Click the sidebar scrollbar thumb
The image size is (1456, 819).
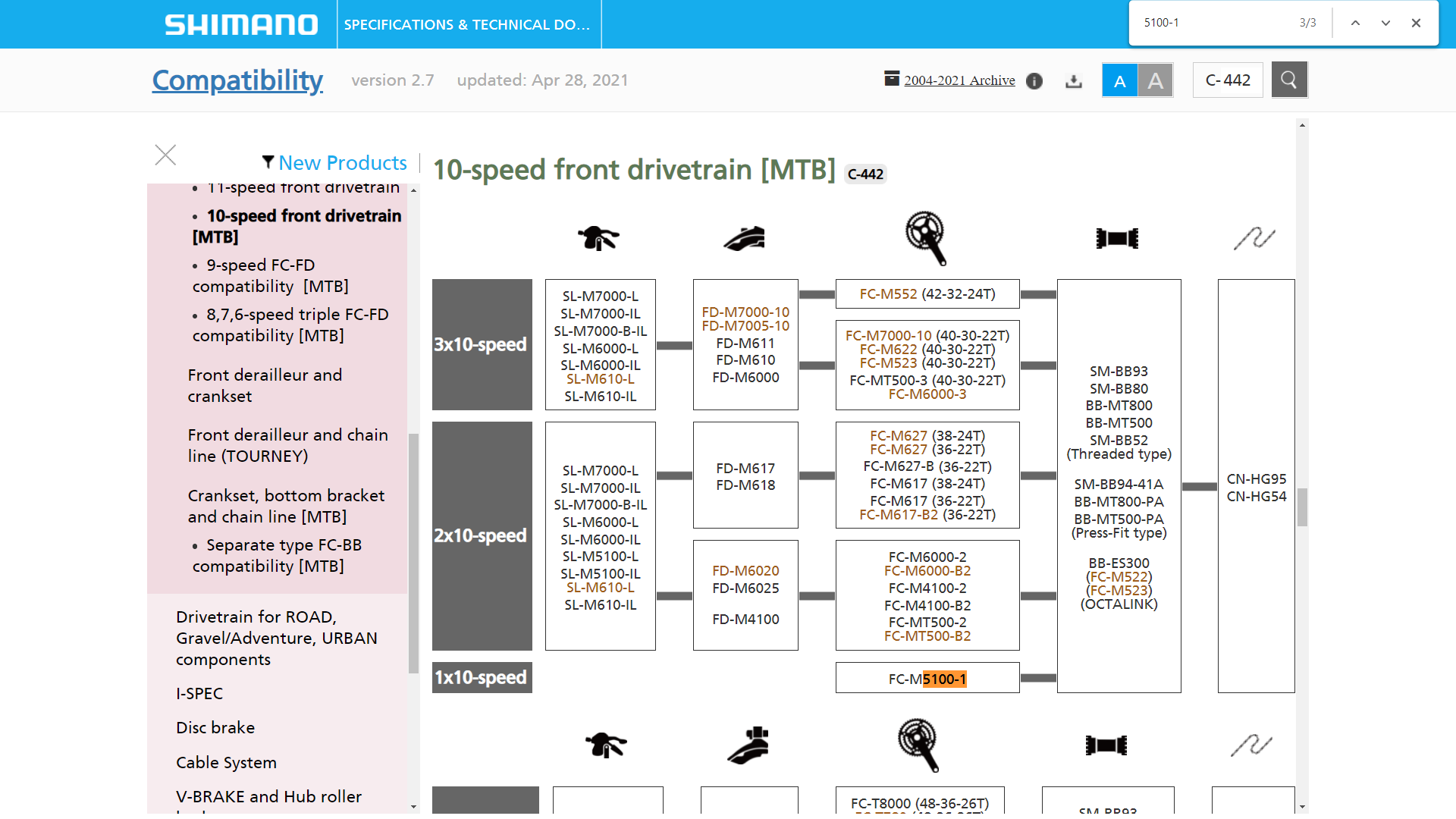click(413, 554)
